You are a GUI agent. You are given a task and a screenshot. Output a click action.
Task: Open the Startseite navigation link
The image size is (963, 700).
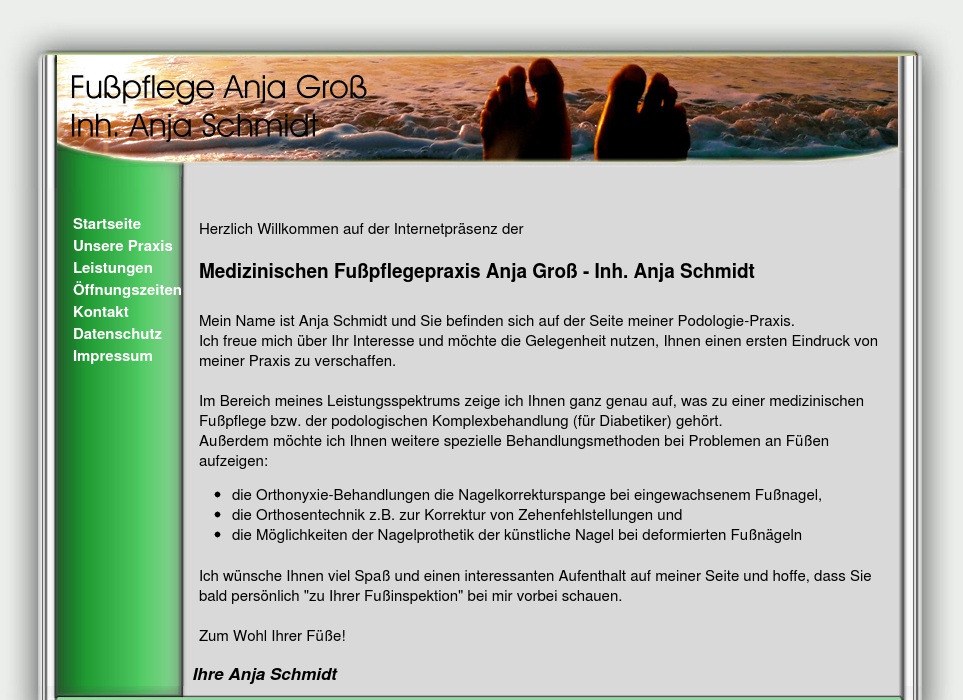(106, 223)
